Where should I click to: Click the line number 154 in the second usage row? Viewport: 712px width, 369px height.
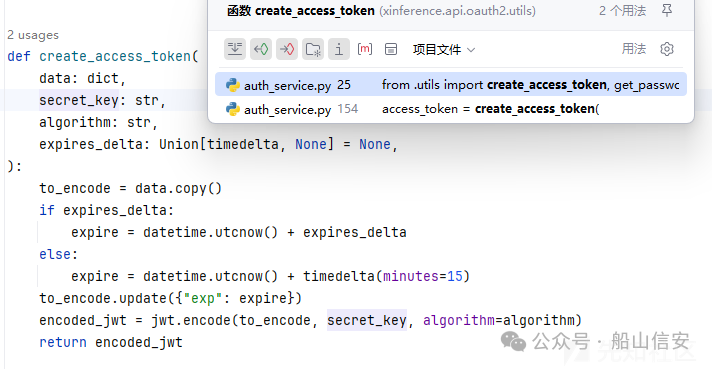pos(348,109)
